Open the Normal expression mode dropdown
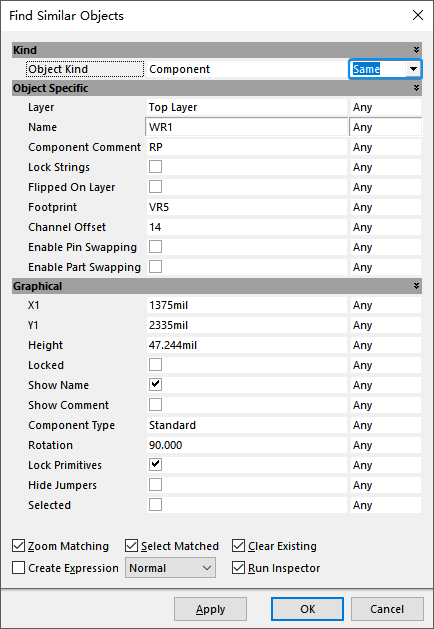The width and height of the screenshot is (434, 629). pyautogui.click(x=170, y=568)
